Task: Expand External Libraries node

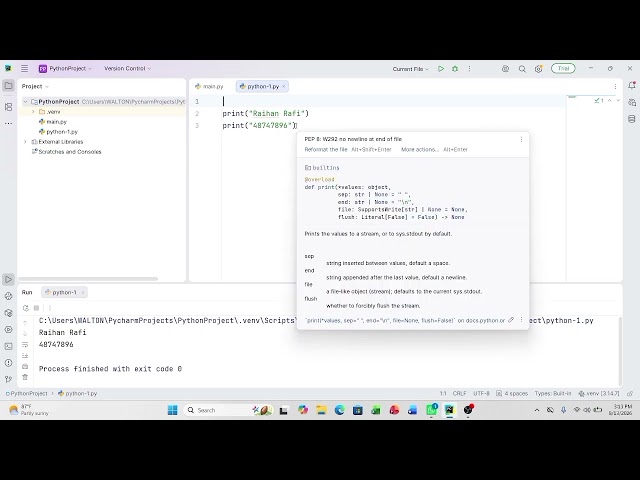Action: pos(25,142)
